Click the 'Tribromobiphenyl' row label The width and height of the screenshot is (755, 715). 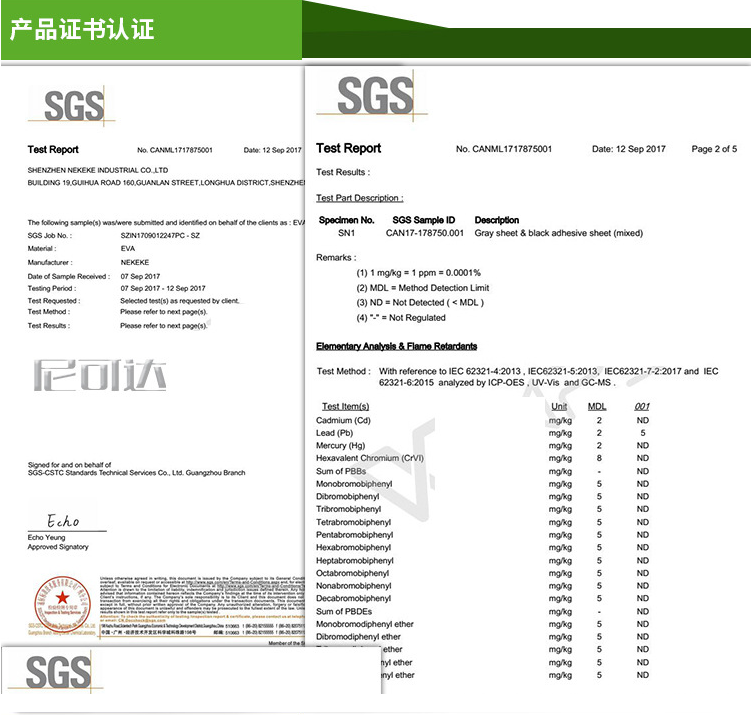[x=348, y=509]
